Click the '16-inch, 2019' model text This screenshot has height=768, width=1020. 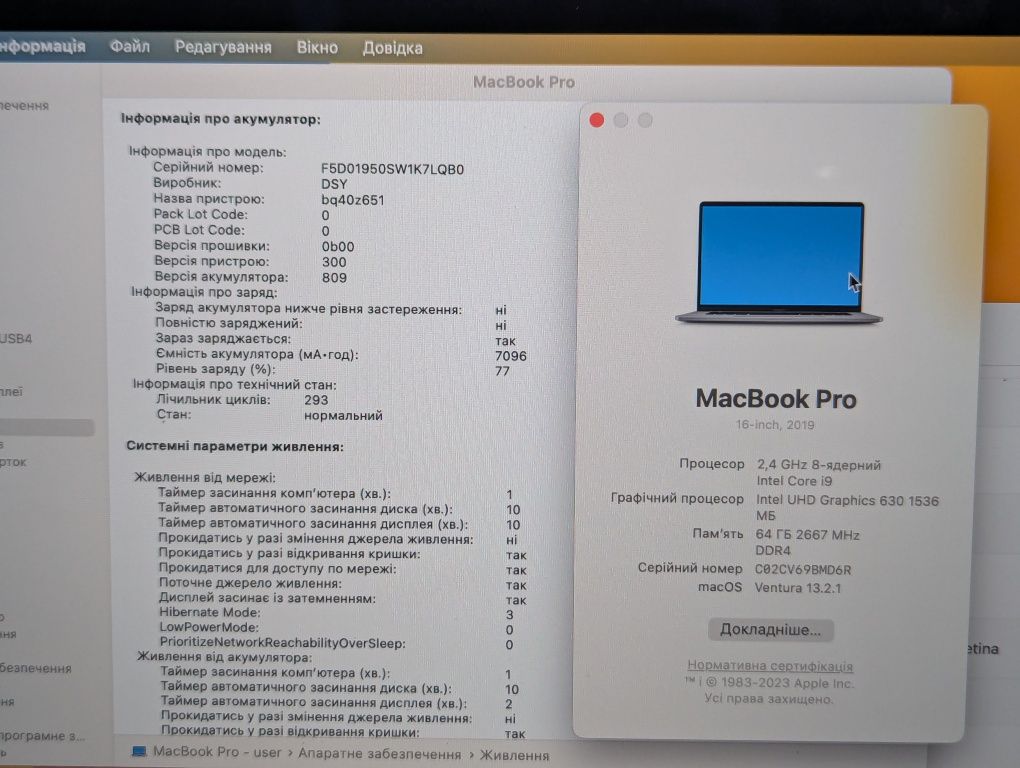[775, 425]
